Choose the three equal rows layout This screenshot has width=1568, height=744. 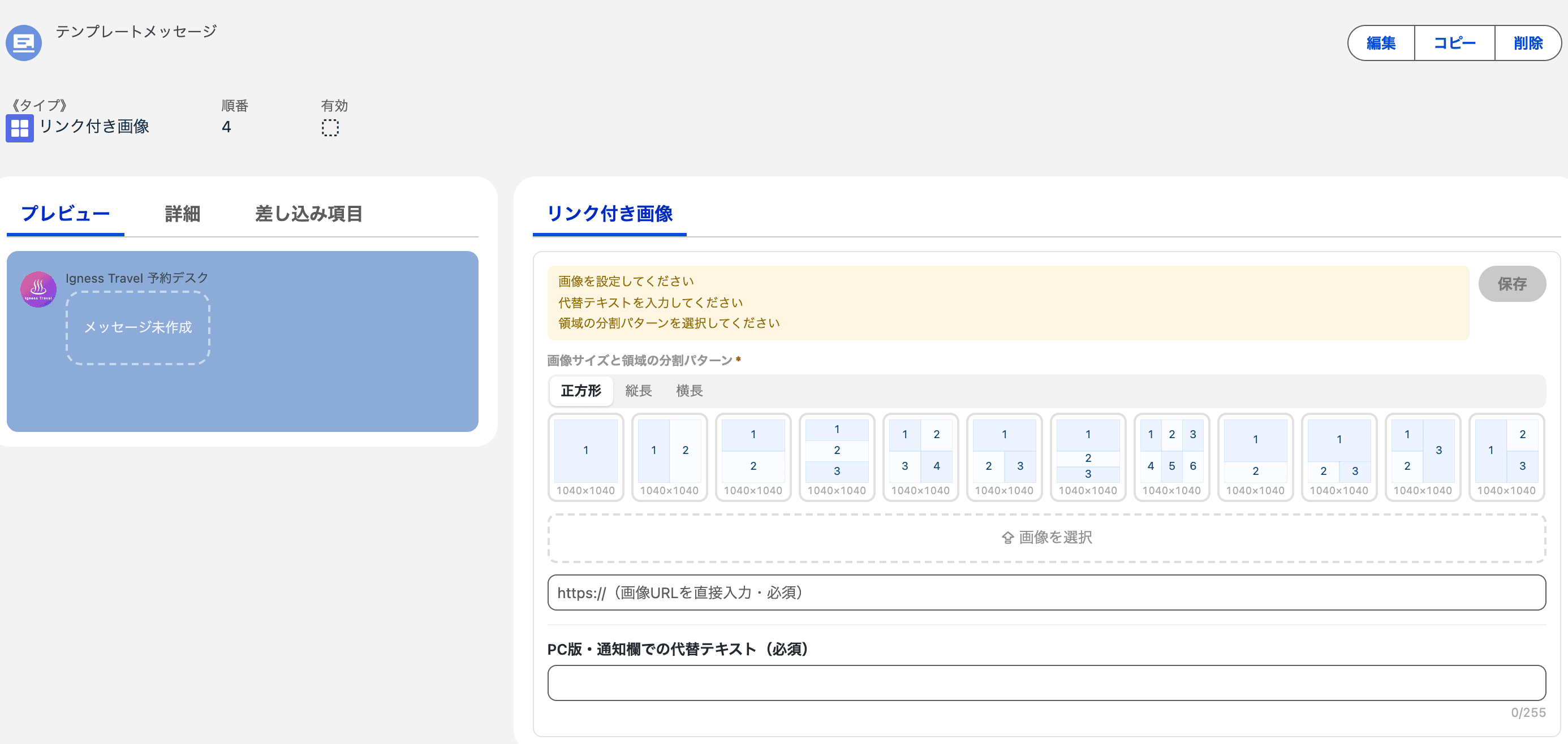pos(837,457)
